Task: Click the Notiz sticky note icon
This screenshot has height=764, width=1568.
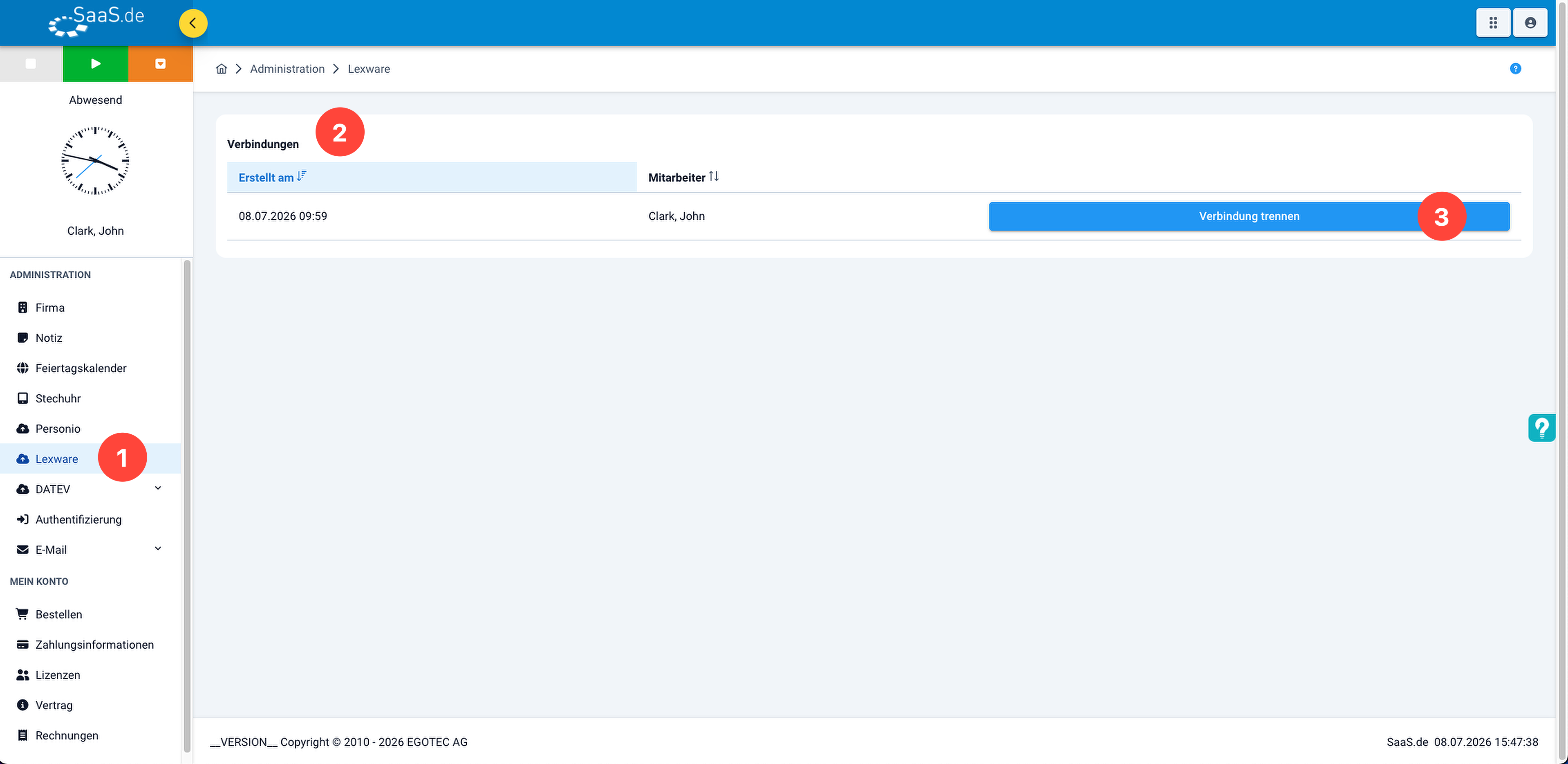Action: (x=22, y=338)
